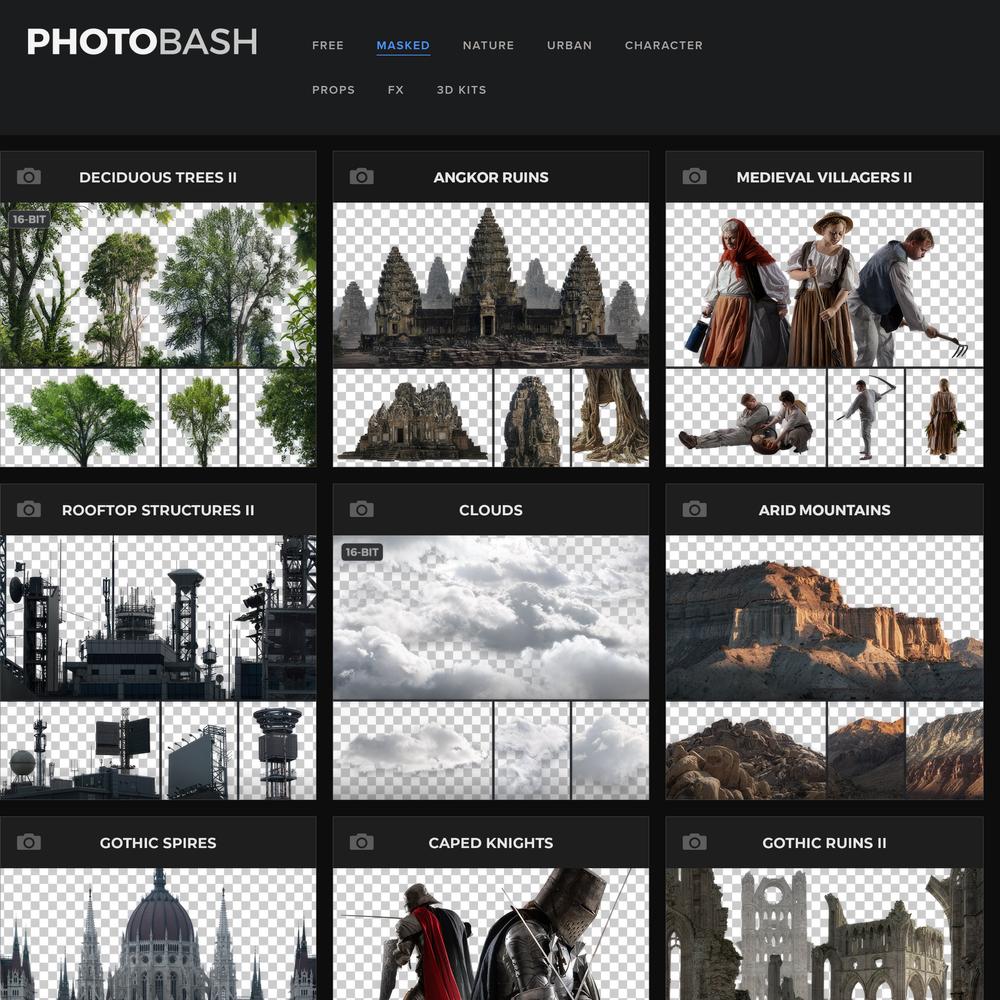Open the ANGKOR RUINS pack title
This screenshot has width=1000, height=1000.
pyautogui.click(x=491, y=177)
